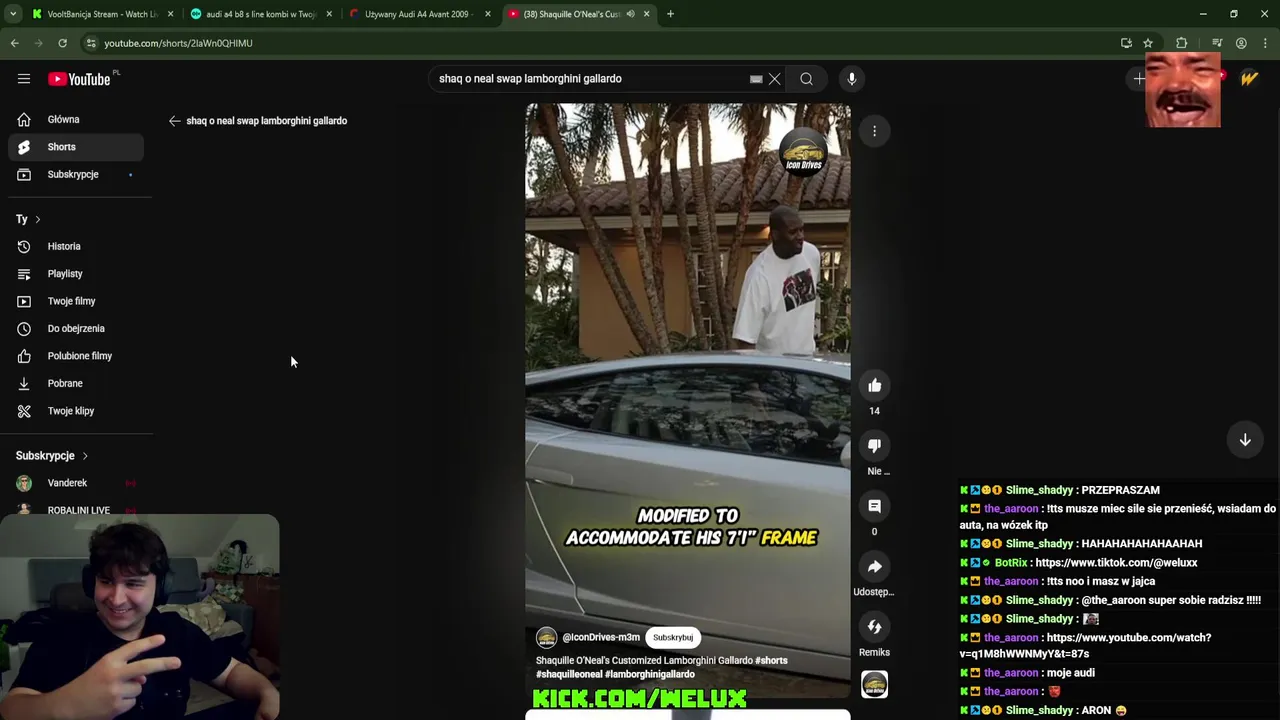
Task: Open @IconDrives-m3m channel link
Action: coord(601,637)
